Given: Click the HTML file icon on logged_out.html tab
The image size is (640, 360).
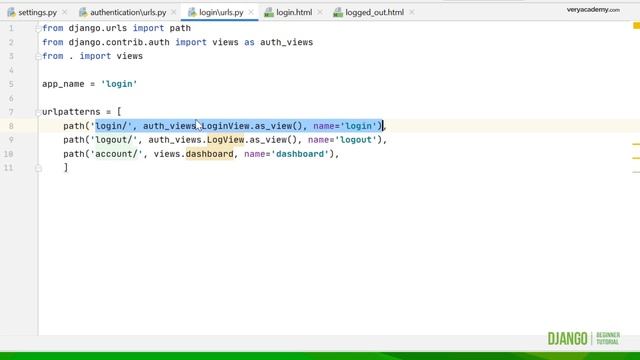Looking at the screenshot, I should [x=338, y=13].
